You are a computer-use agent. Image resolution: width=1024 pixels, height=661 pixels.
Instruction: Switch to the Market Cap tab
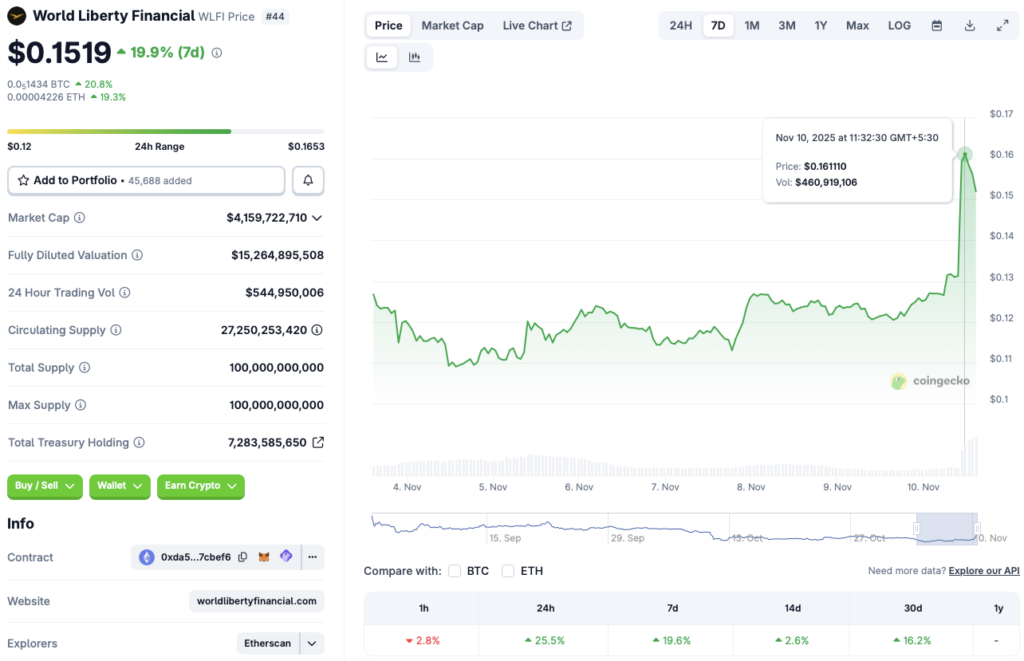tap(452, 26)
